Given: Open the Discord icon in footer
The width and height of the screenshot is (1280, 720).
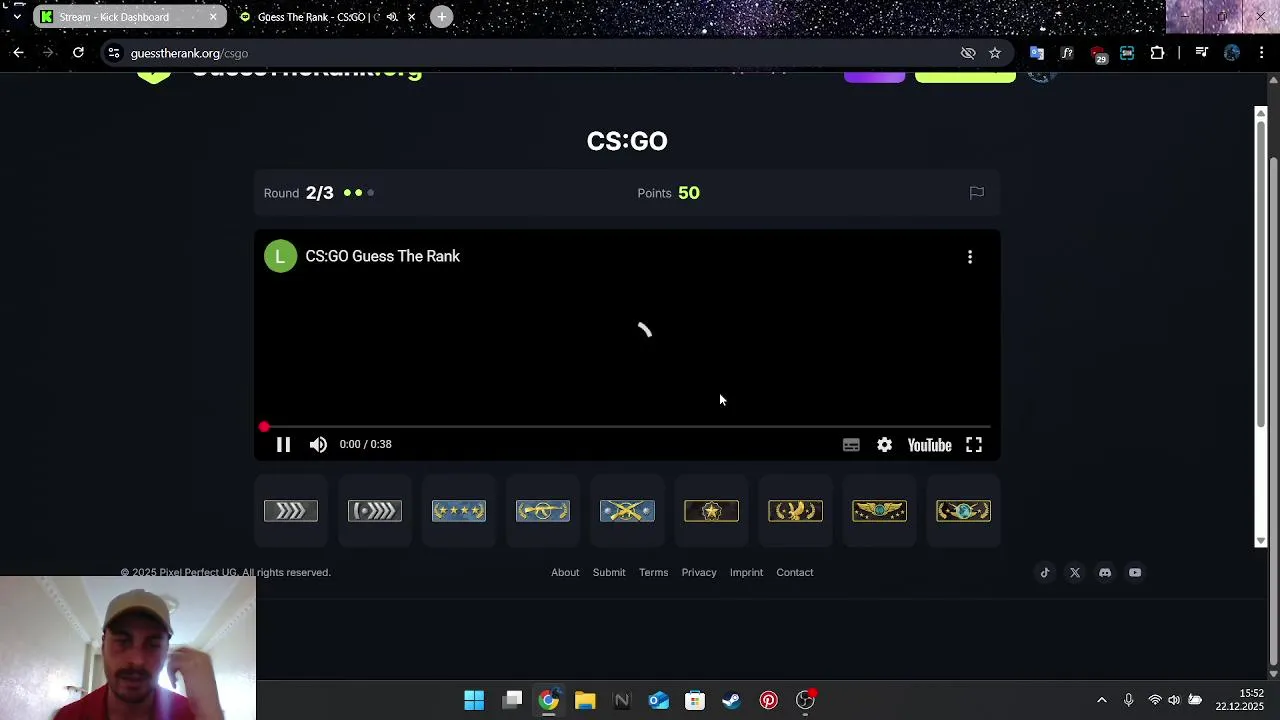Looking at the screenshot, I should click(x=1105, y=572).
